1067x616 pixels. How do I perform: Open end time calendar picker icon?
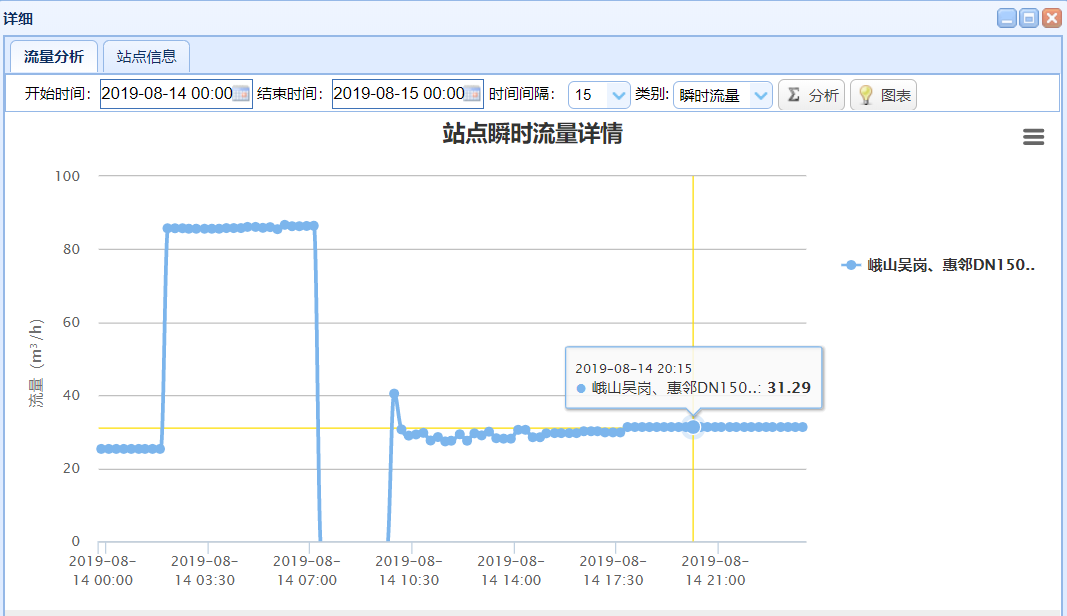point(473,94)
